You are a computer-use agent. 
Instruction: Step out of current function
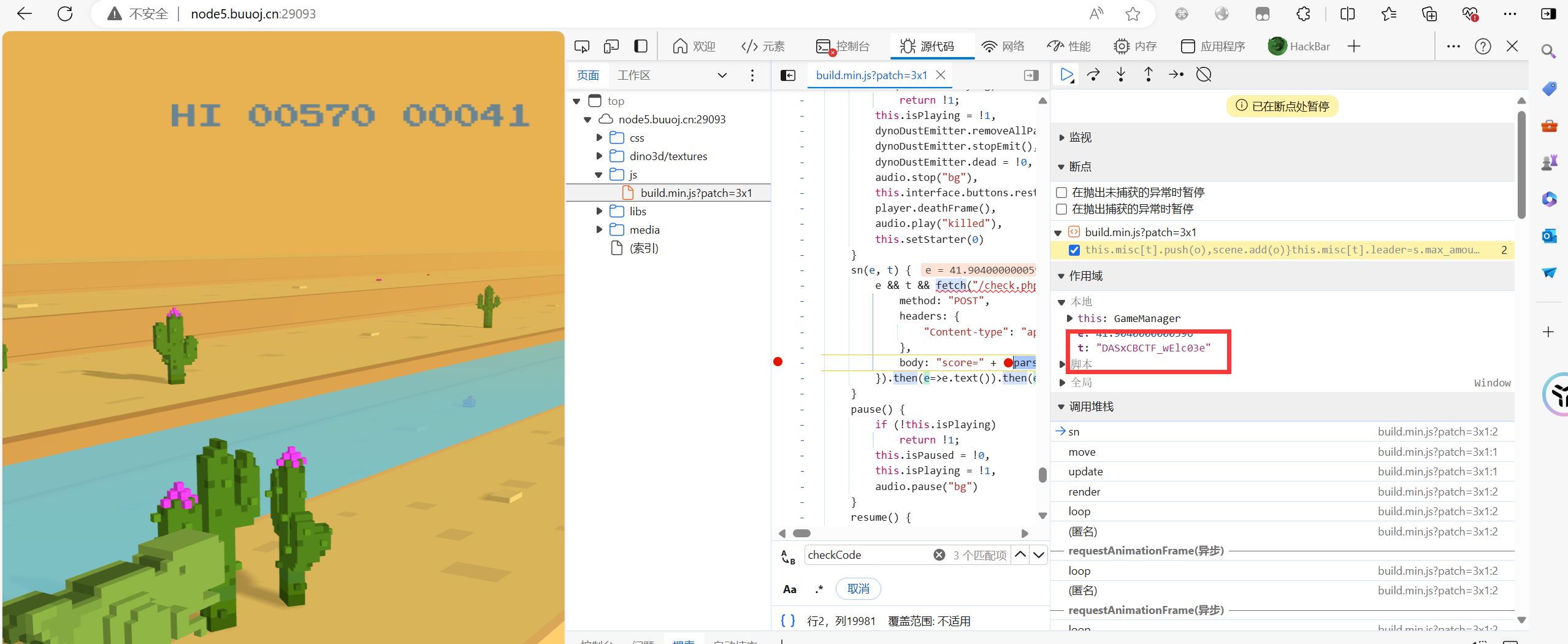tap(1149, 75)
